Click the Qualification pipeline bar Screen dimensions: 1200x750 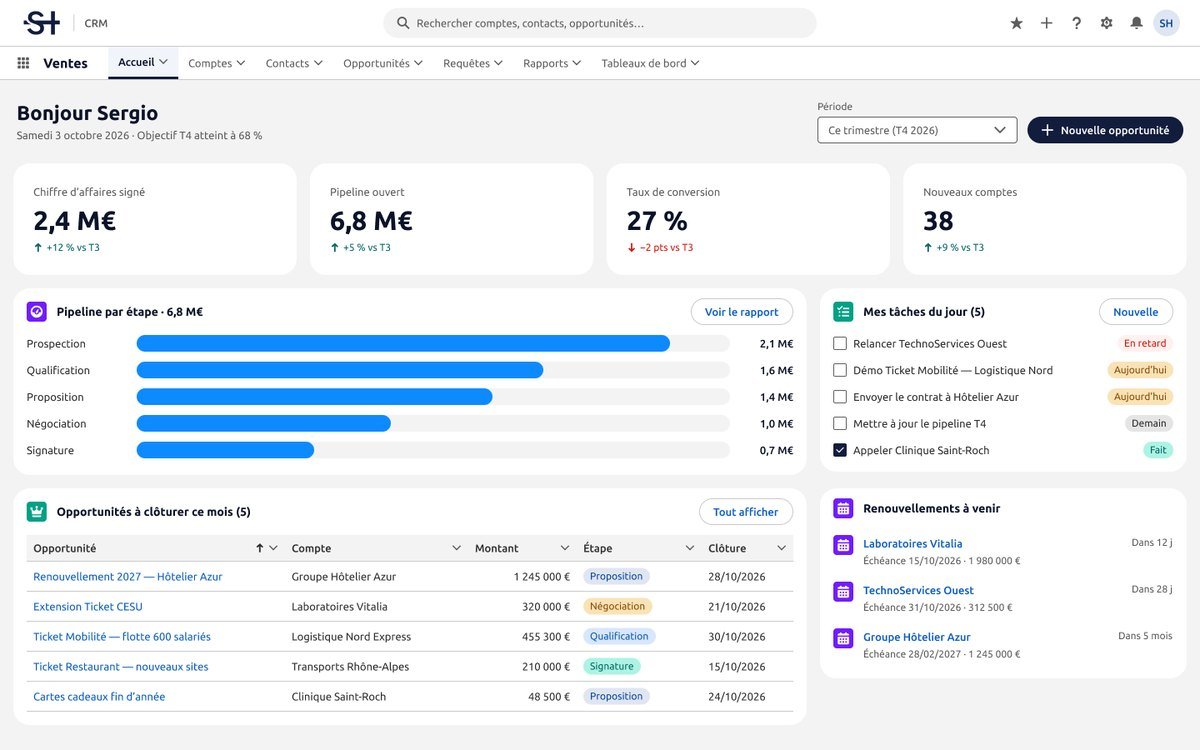340,370
